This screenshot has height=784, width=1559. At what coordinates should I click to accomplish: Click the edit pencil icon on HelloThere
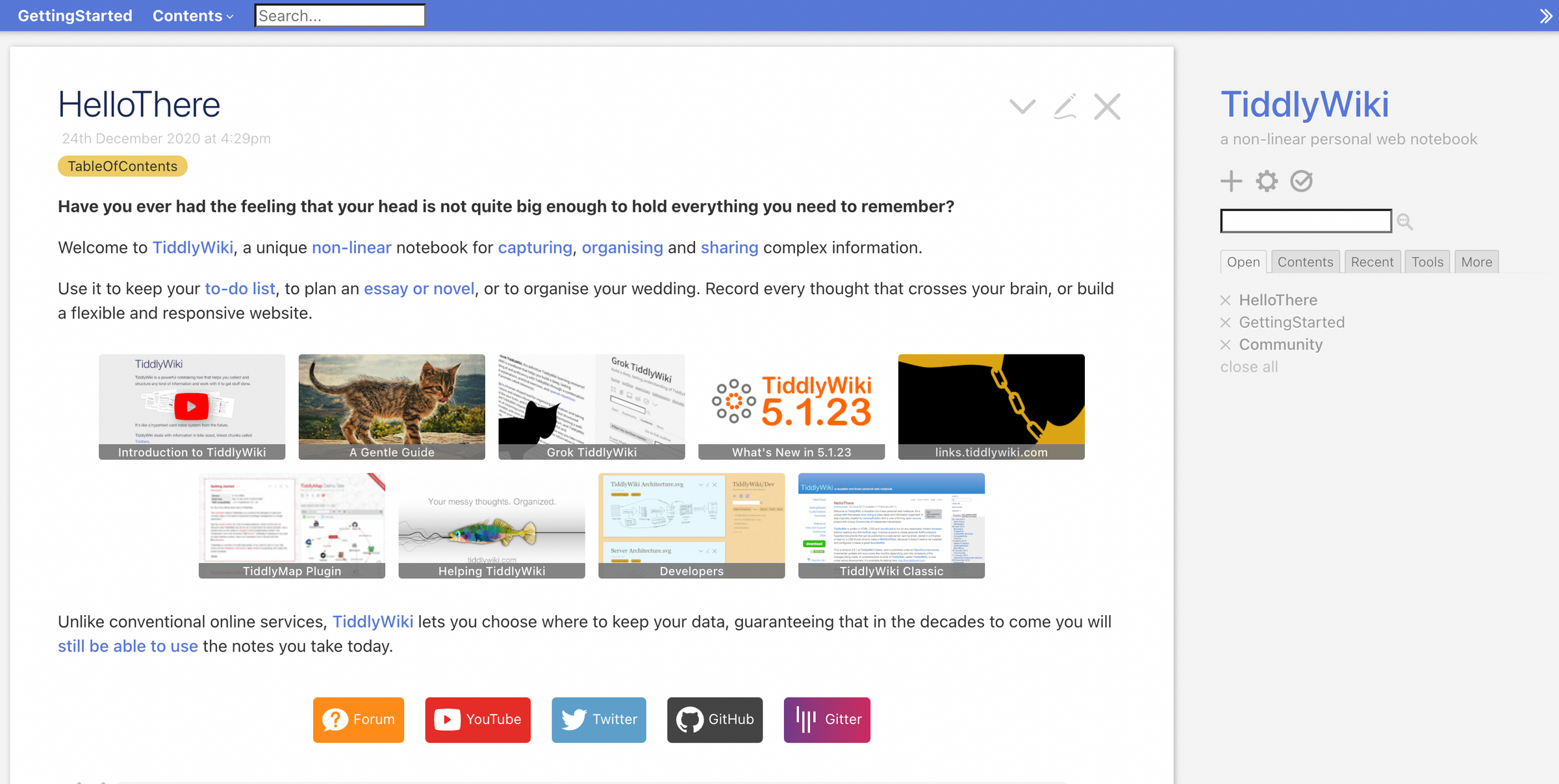[x=1063, y=105]
